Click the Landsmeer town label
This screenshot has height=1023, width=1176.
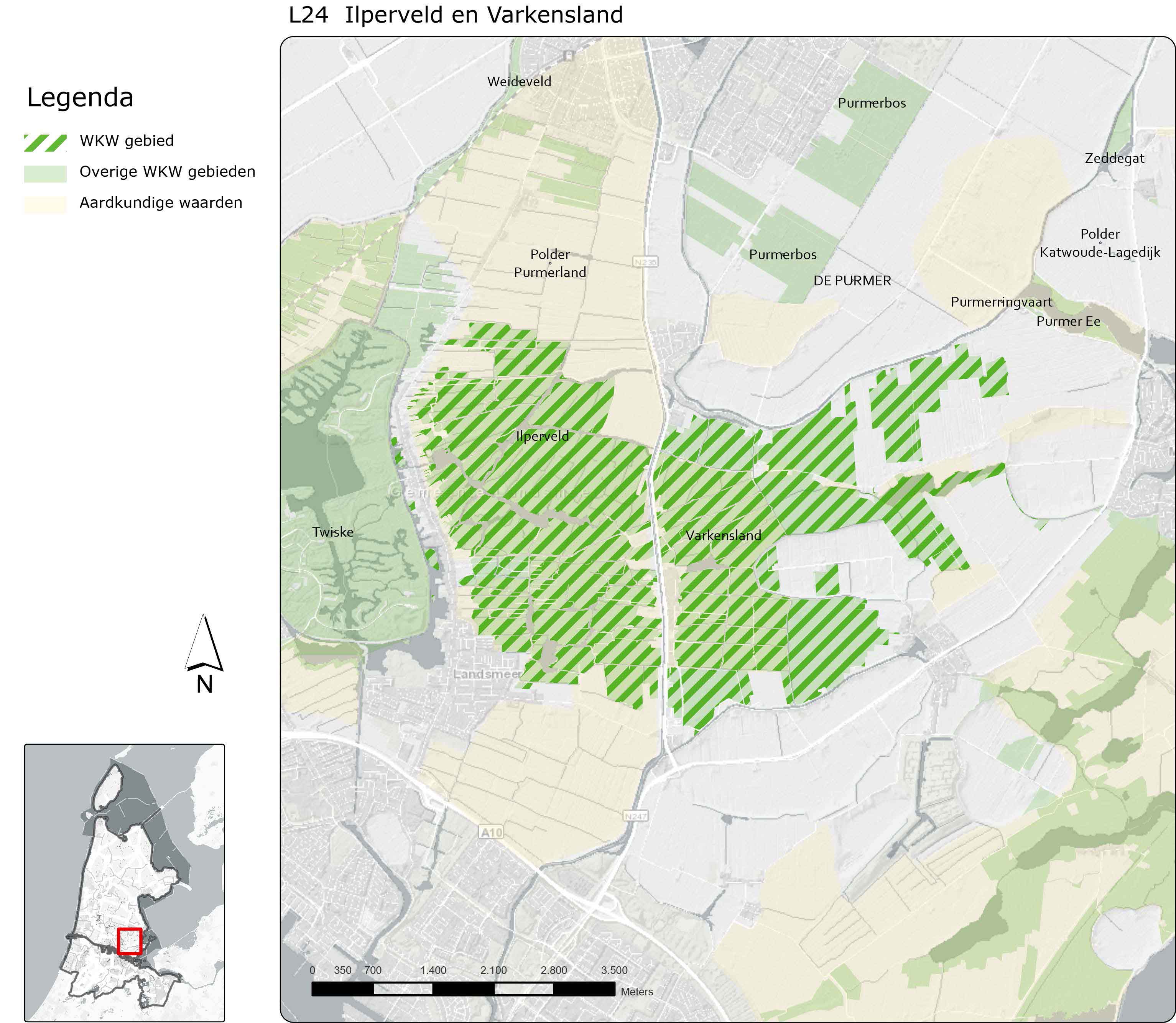click(x=487, y=674)
